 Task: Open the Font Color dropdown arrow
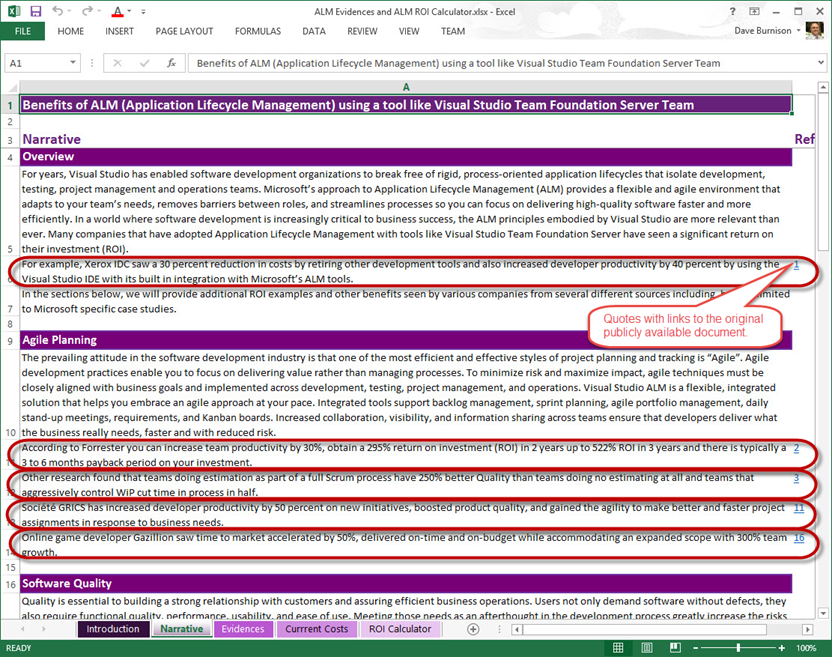(129, 11)
